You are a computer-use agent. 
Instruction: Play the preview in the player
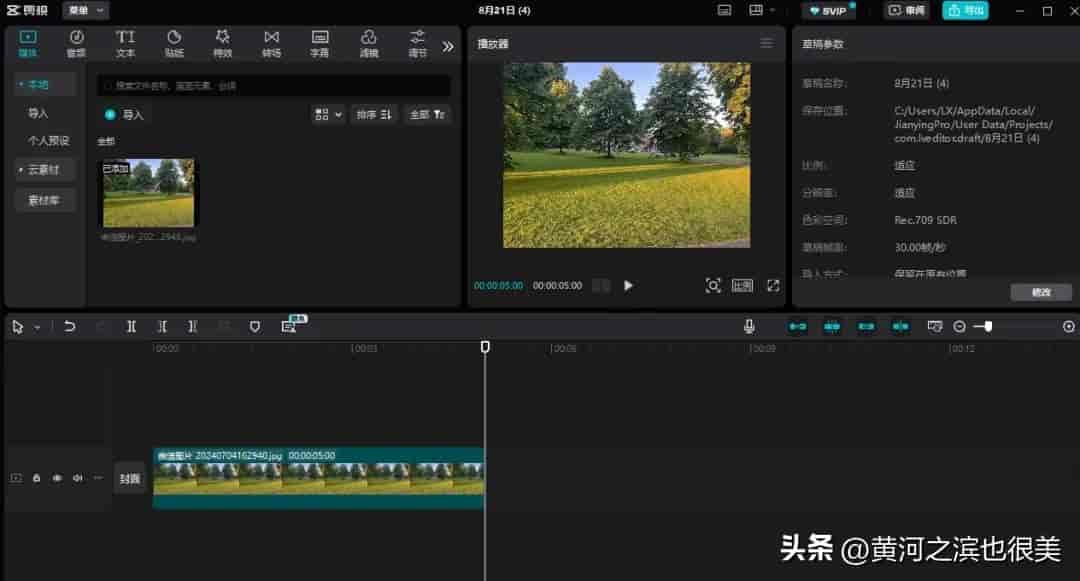[x=628, y=286]
